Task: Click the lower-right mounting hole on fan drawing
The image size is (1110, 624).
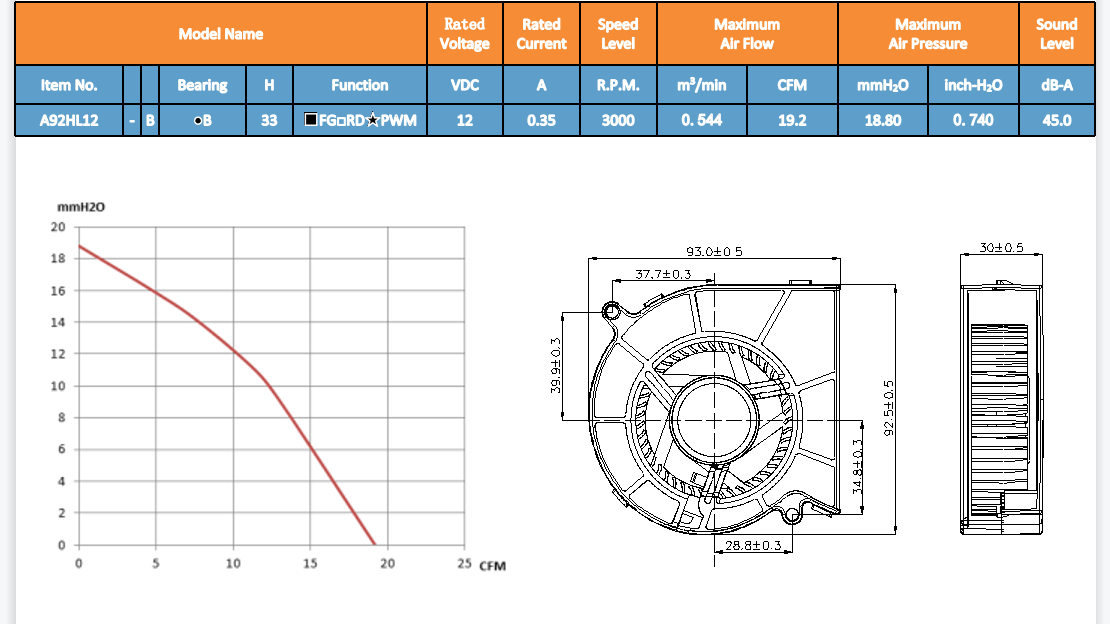Action: (792, 516)
